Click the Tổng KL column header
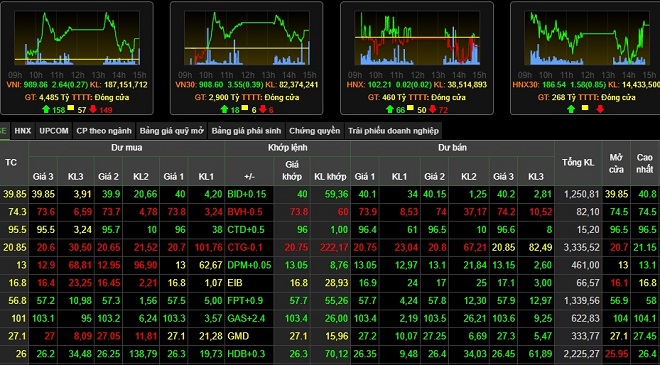This screenshot has width=660, height=365. tap(578, 162)
